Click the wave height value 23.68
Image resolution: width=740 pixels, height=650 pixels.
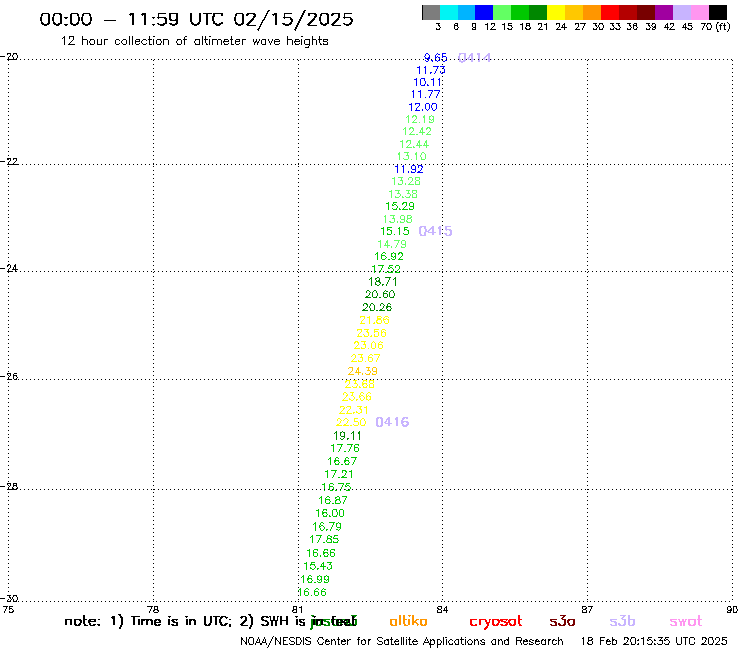point(360,384)
